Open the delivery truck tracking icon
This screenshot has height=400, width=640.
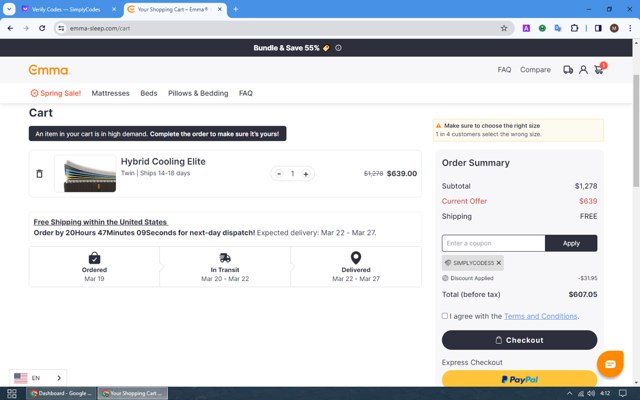click(x=568, y=70)
